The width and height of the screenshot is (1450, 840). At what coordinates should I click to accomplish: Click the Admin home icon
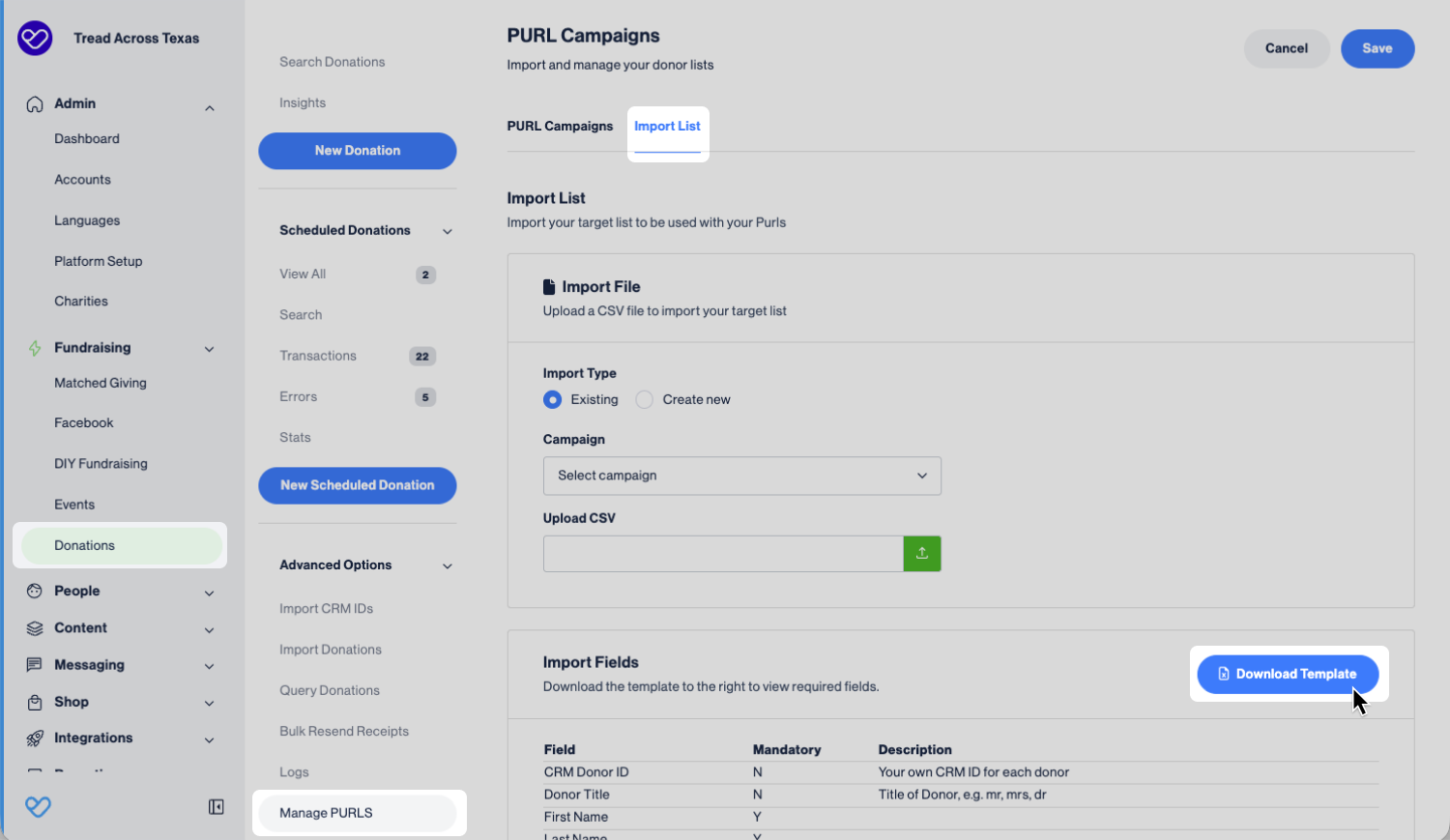pos(35,104)
